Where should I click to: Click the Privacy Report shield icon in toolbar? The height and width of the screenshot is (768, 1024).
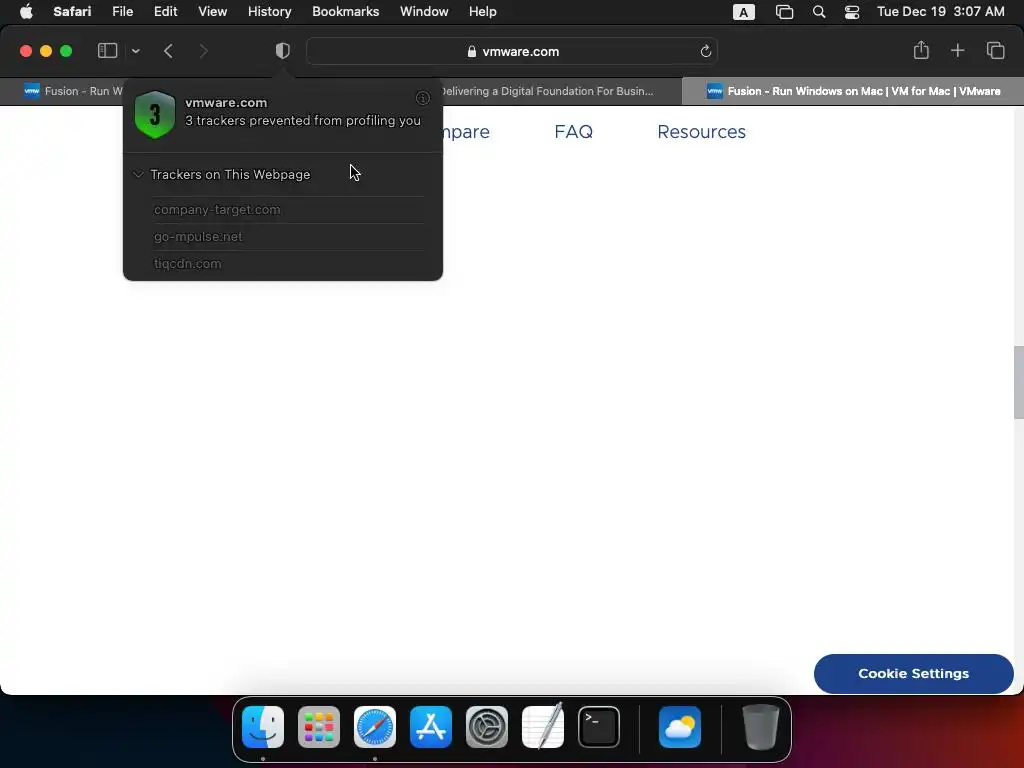pyautogui.click(x=282, y=51)
